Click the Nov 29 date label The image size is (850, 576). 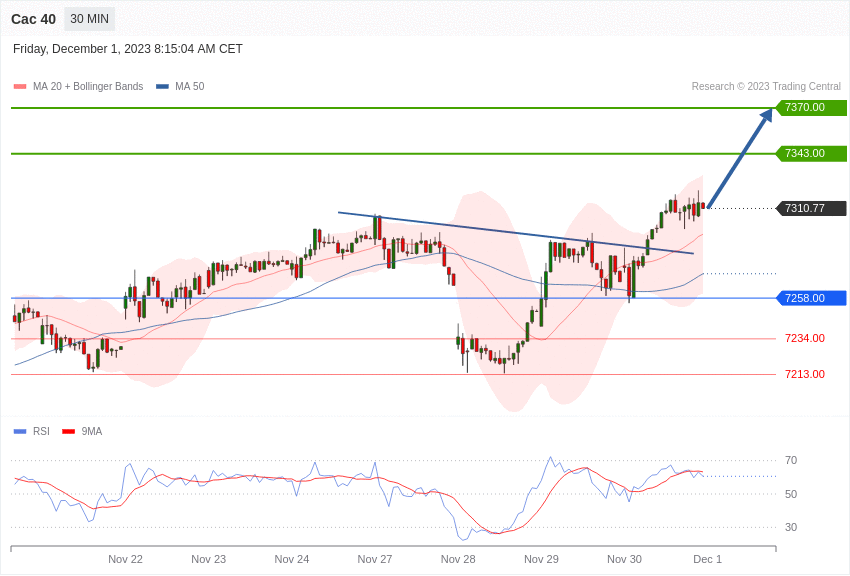pos(541,559)
